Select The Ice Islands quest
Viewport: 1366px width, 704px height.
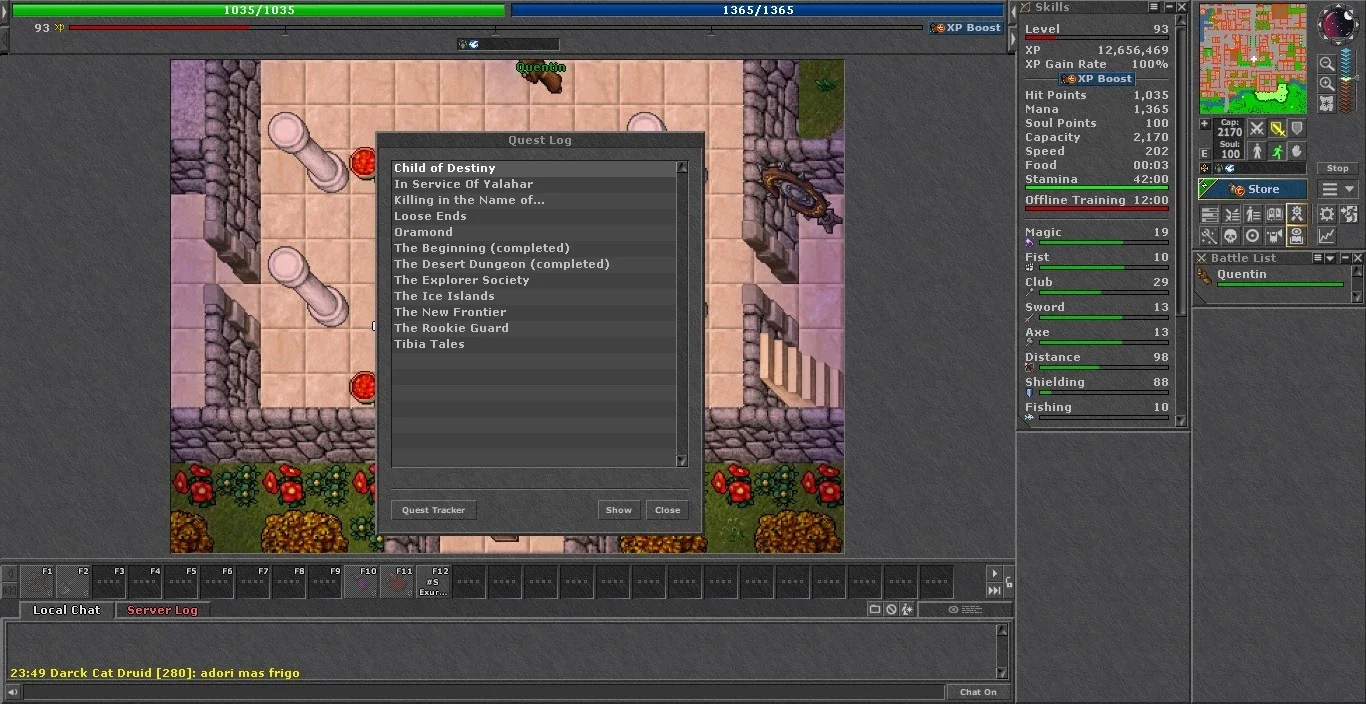(534, 296)
